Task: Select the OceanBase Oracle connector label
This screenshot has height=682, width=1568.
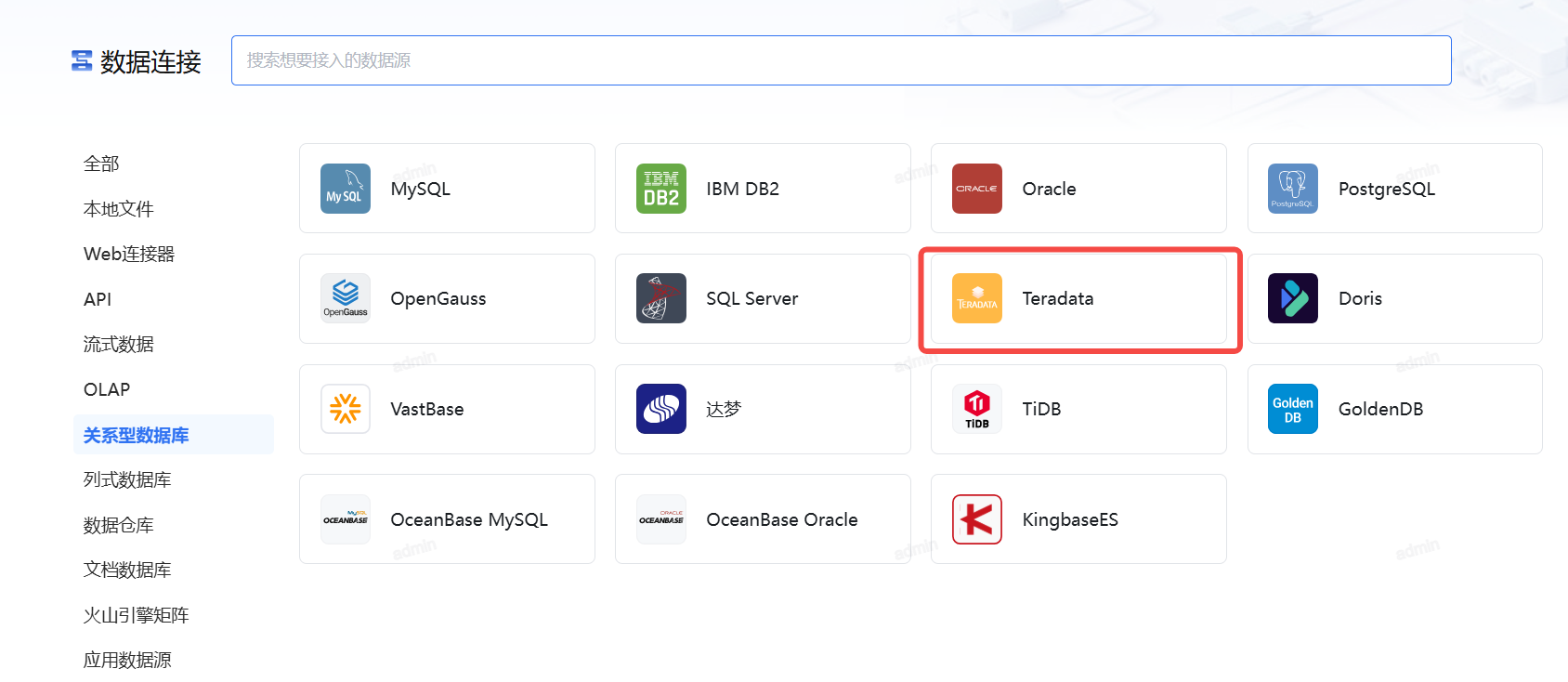Action: (x=782, y=519)
